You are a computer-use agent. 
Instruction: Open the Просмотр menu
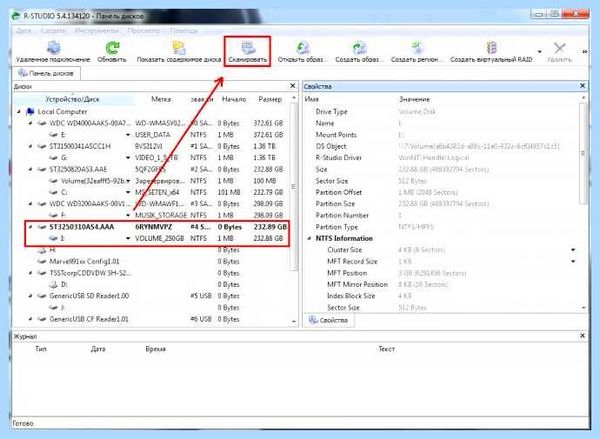tap(144, 31)
